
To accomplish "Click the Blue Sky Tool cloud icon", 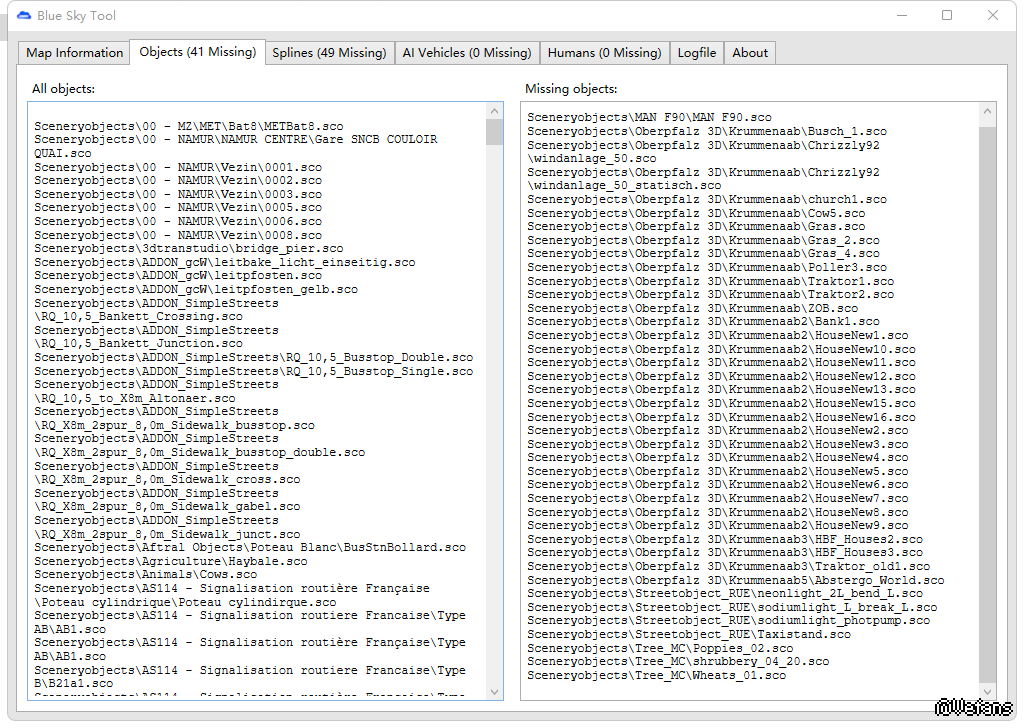I will 23,15.
